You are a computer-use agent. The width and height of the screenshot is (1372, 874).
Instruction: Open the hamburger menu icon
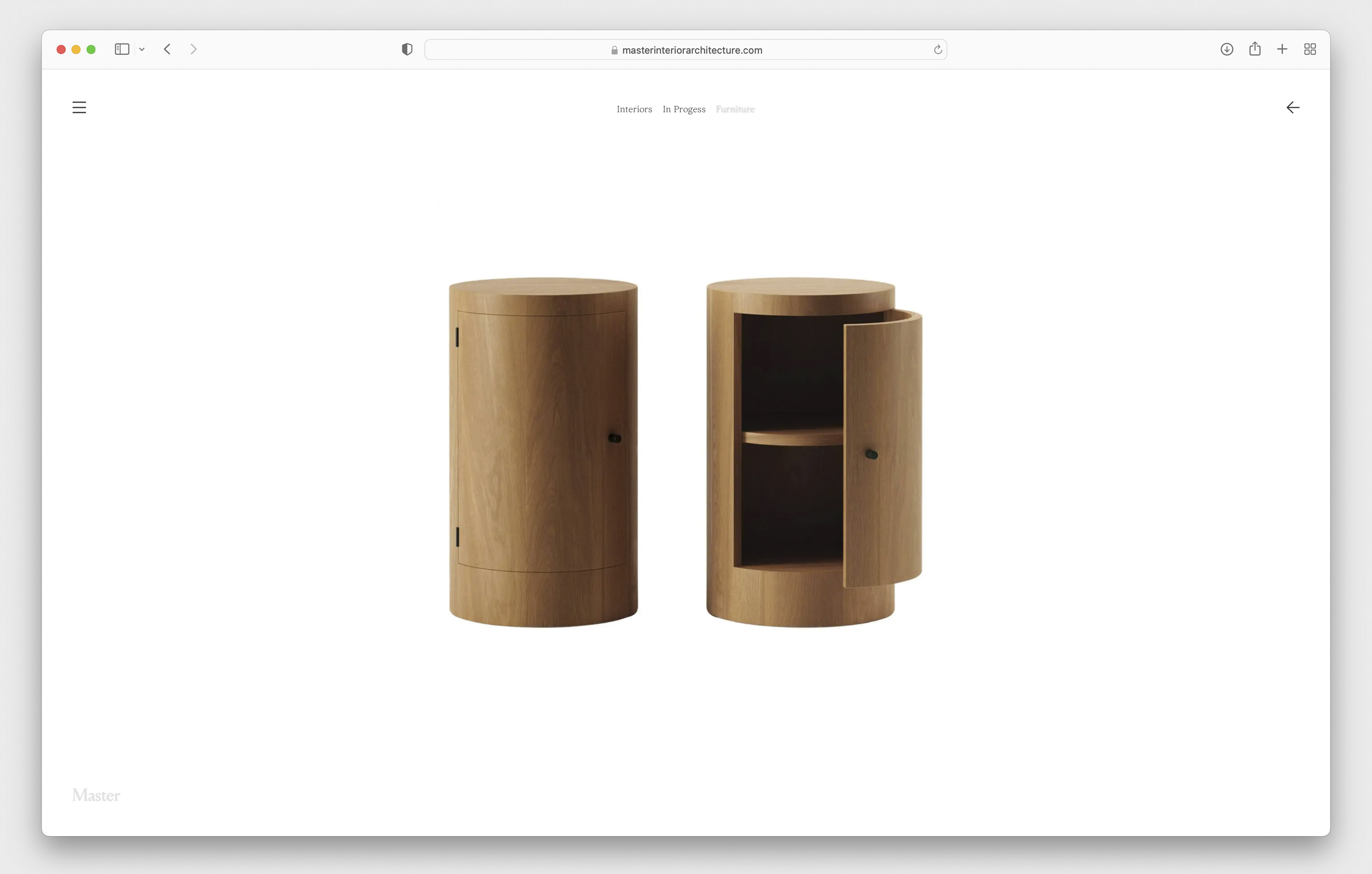pos(79,107)
